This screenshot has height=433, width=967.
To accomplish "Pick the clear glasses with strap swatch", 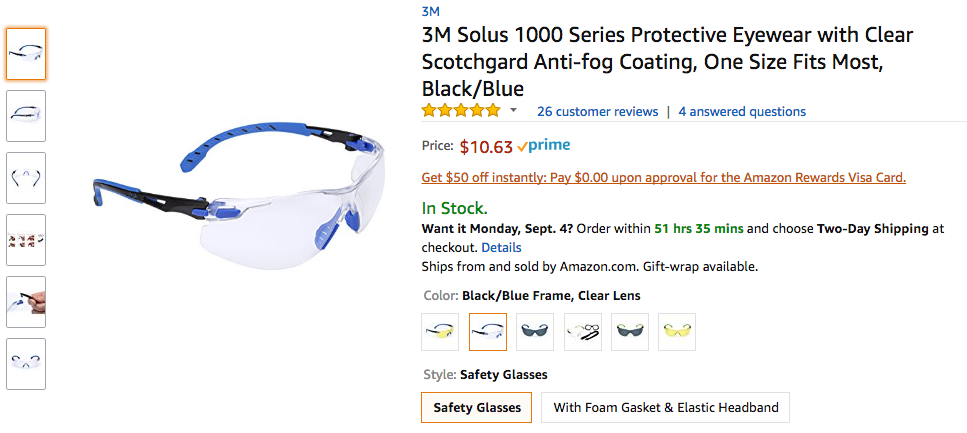I will 583,332.
